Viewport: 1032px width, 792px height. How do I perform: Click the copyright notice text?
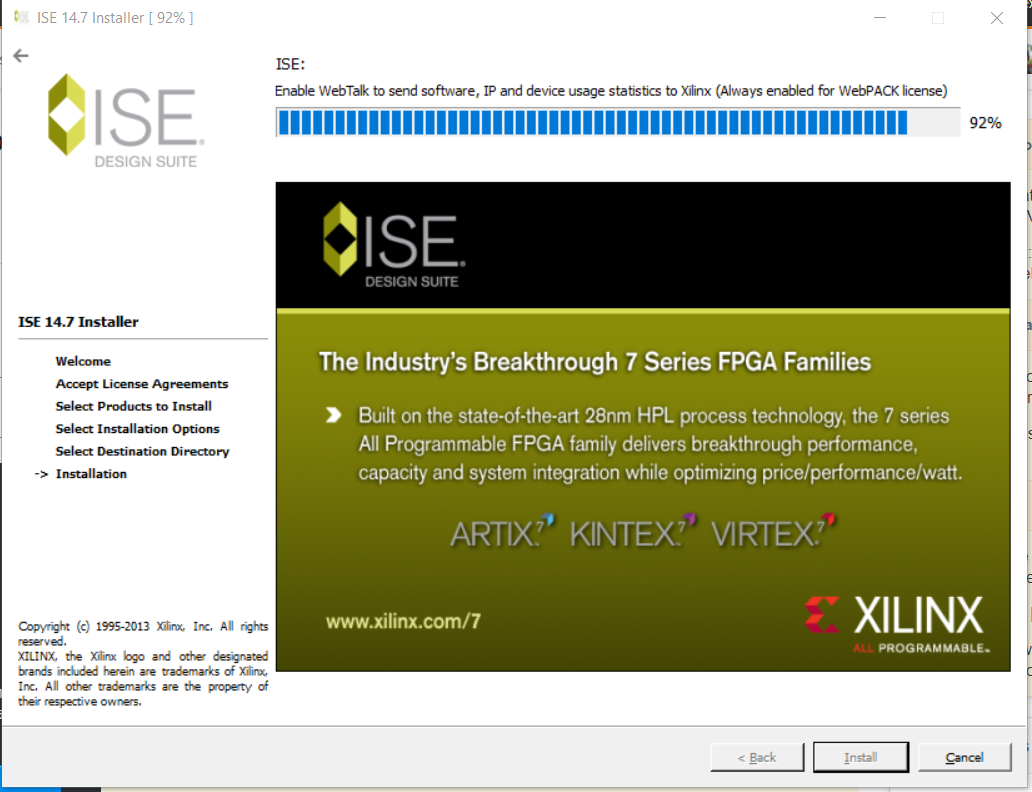tap(143, 664)
